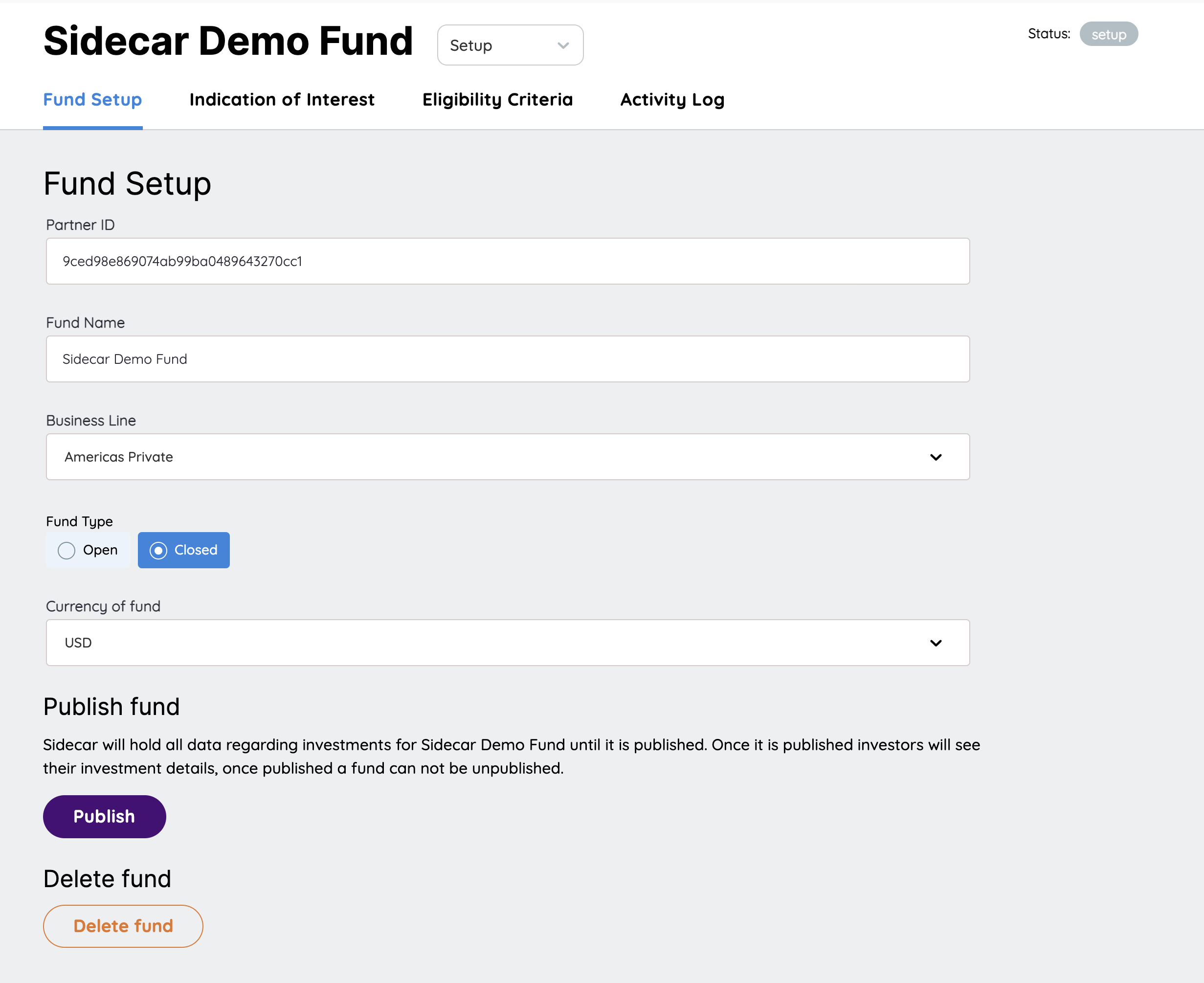This screenshot has height=983, width=1204.
Task: Click the USD currency value
Action: (78, 642)
